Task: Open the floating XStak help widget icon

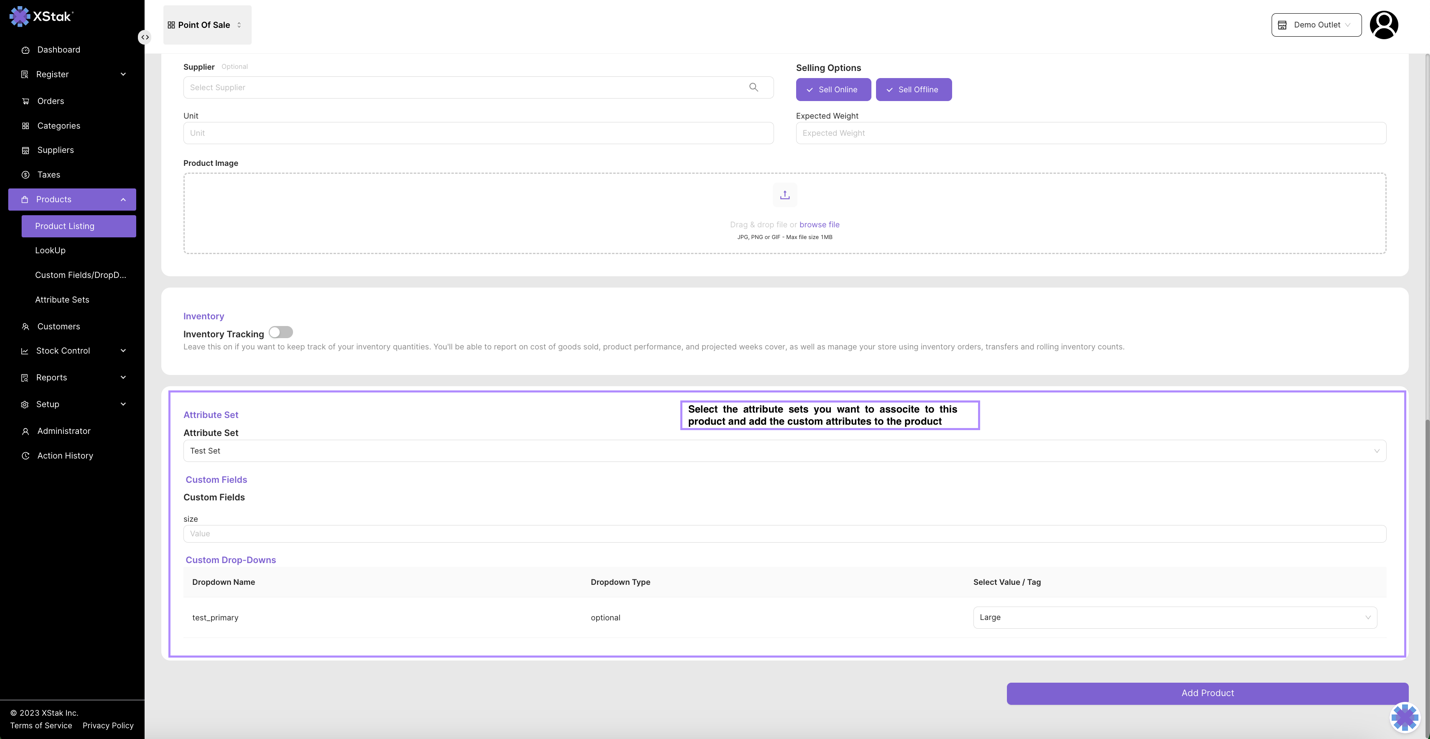Action: coord(1404,716)
